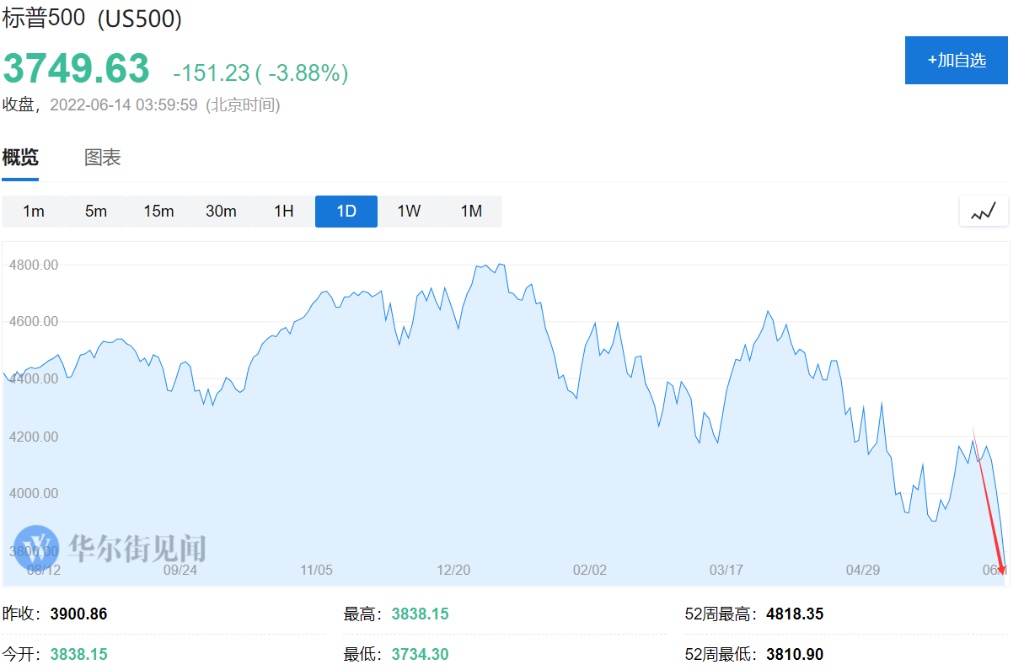Add the index via +加自选 button
Viewport: 1024px width, 670px height.
point(955,60)
